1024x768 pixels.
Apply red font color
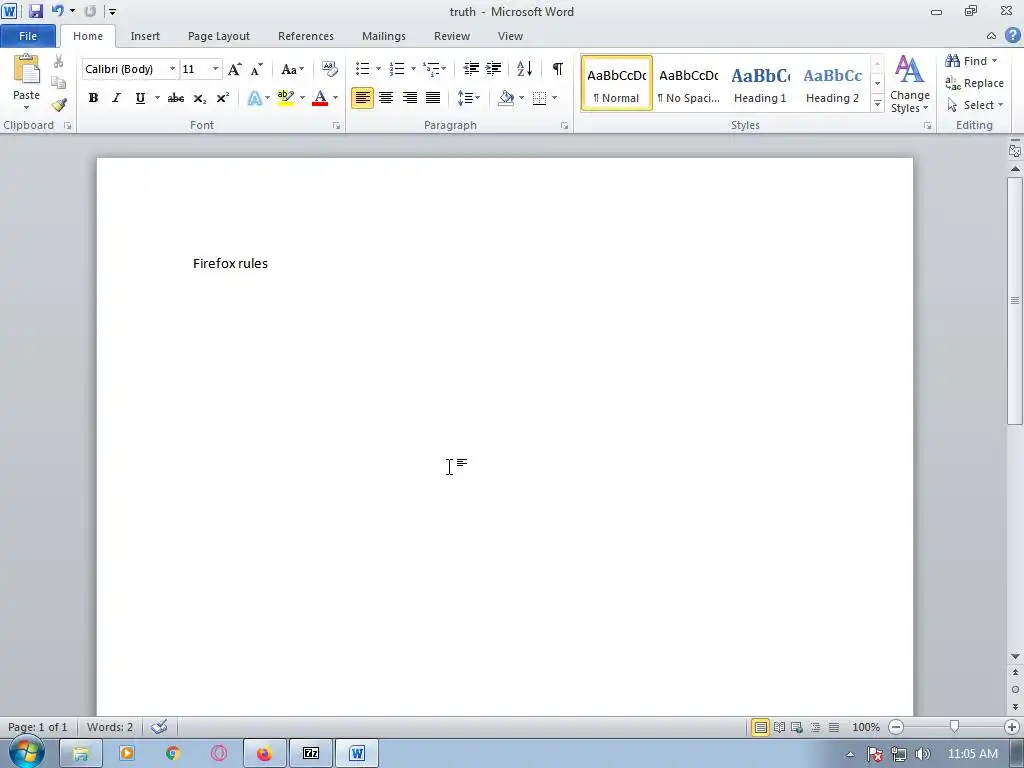320,98
